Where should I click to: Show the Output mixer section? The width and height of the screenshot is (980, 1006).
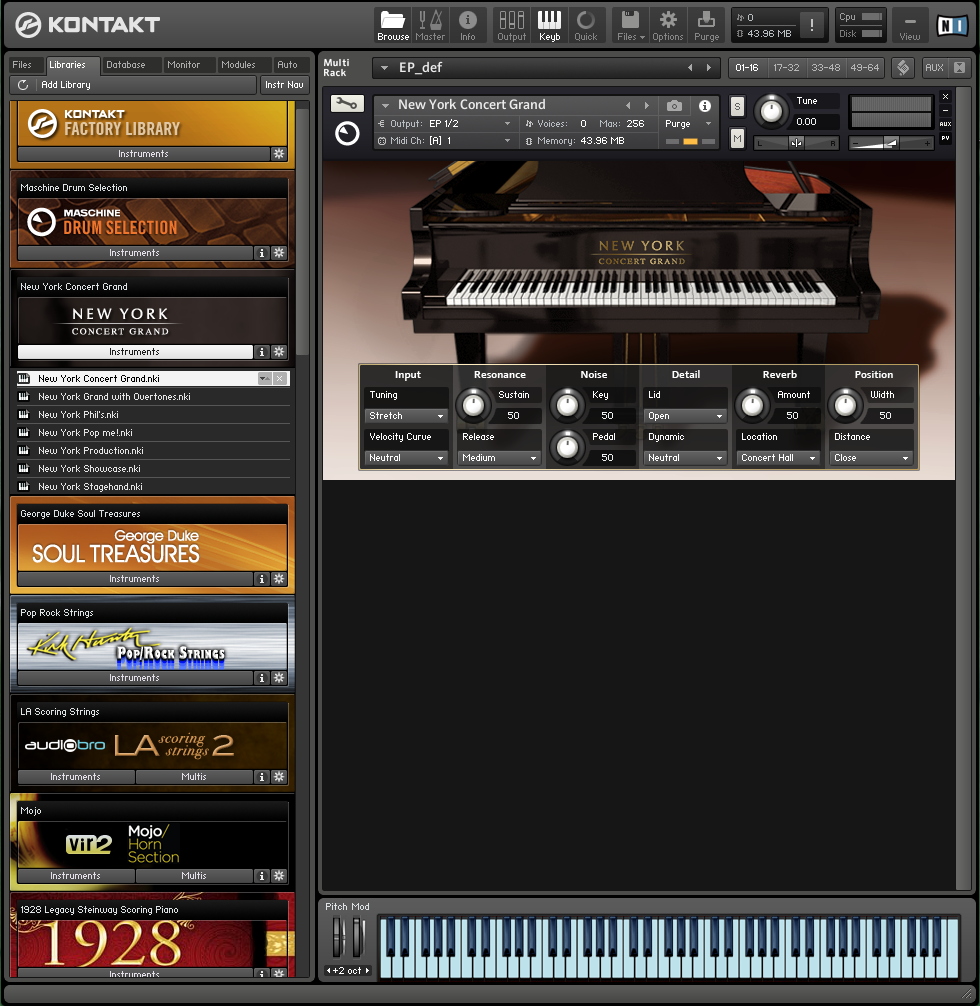pos(511,26)
